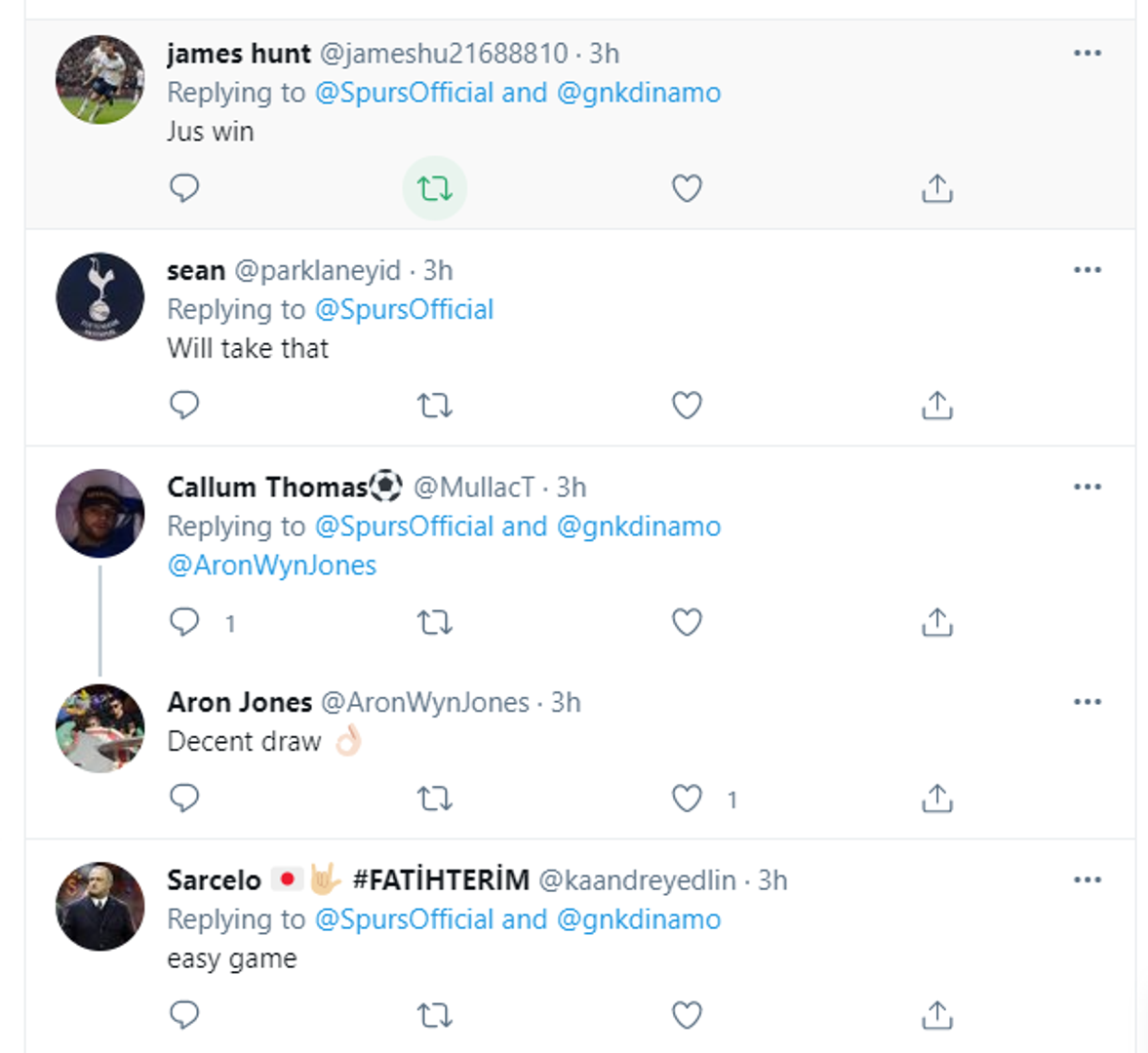Retweet Aron Jones's "Decent draw" reply

435,799
